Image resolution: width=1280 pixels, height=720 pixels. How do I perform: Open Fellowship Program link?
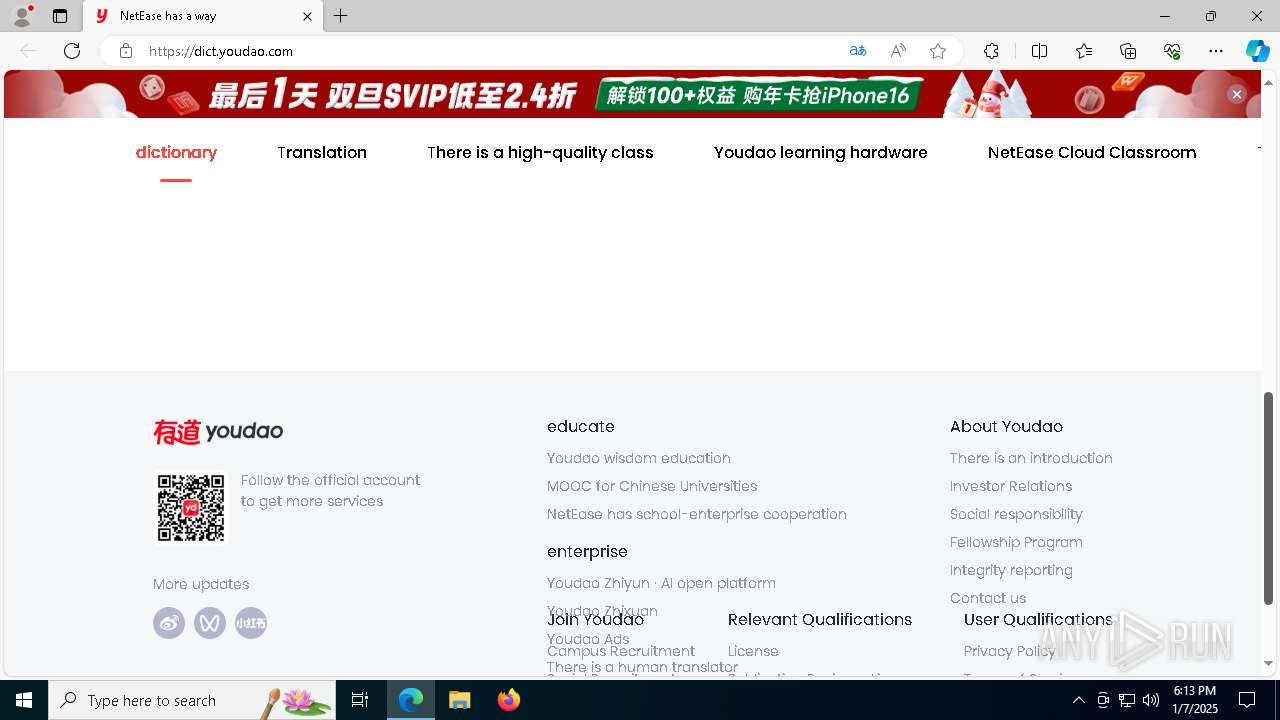click(1016, 542)
